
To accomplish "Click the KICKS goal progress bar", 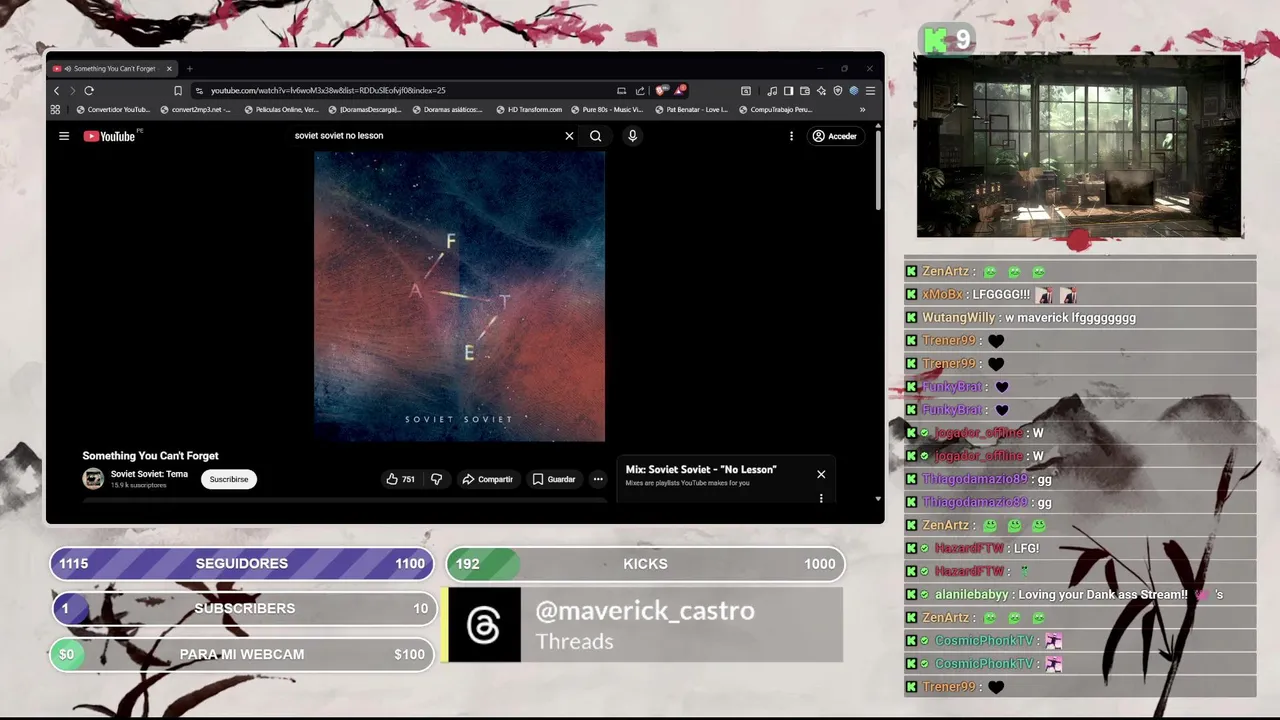I will tap(646, 564).
